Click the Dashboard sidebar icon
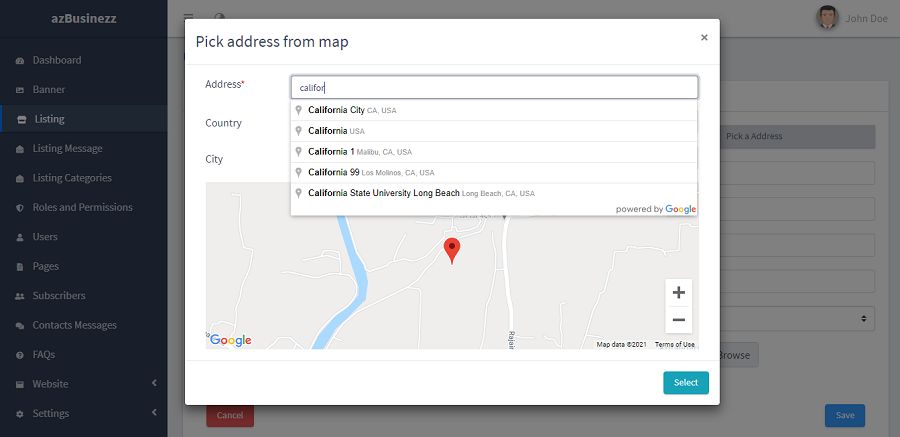Viewport: 900px width, 437px height. click(21, 61)
